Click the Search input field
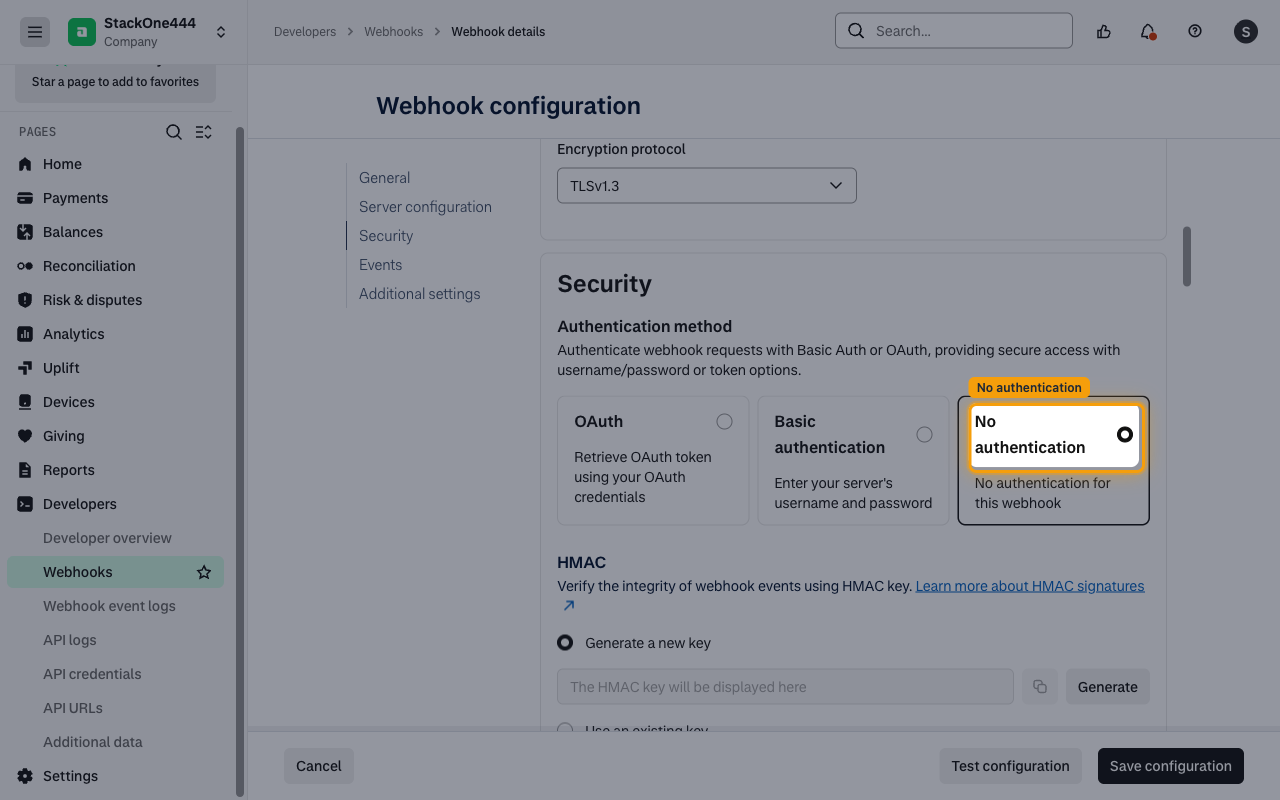The image size is (1280, 800). (x=954, y=31)
